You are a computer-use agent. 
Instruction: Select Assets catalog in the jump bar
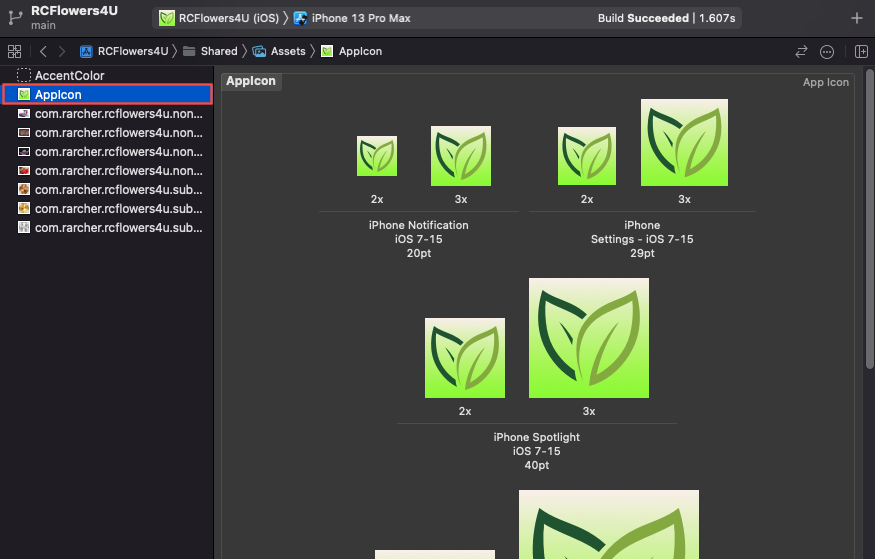point(279,51)
